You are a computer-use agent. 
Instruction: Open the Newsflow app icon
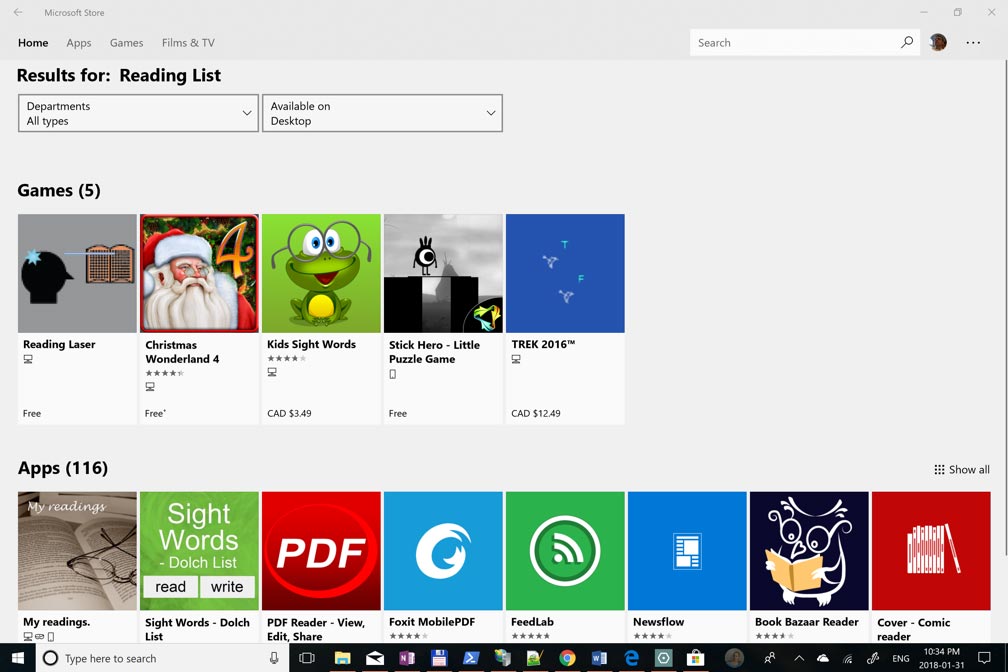(x=687, y=551)
